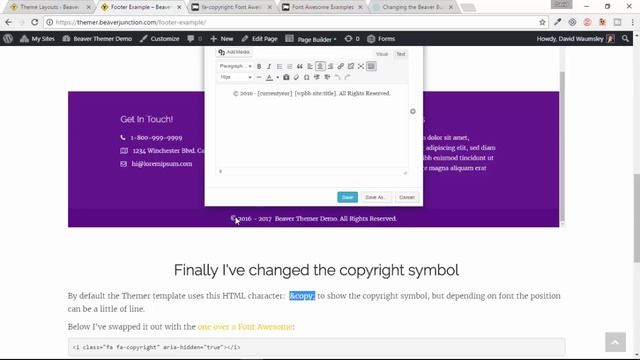Image resolution: width=640 pixels, height=360 pixels.
Task: Open the Beaver Themer Demo site menu
Action: [x=97, y=39]
